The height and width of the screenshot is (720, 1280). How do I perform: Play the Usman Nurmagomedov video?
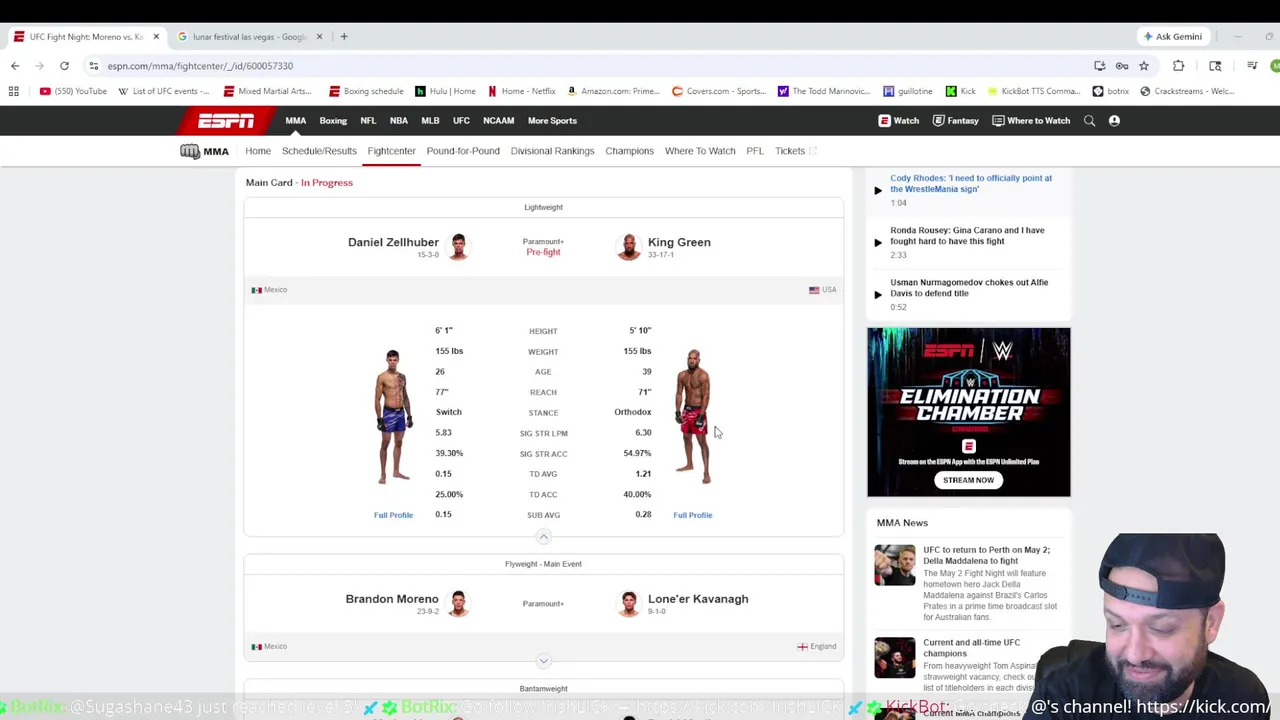878,294
